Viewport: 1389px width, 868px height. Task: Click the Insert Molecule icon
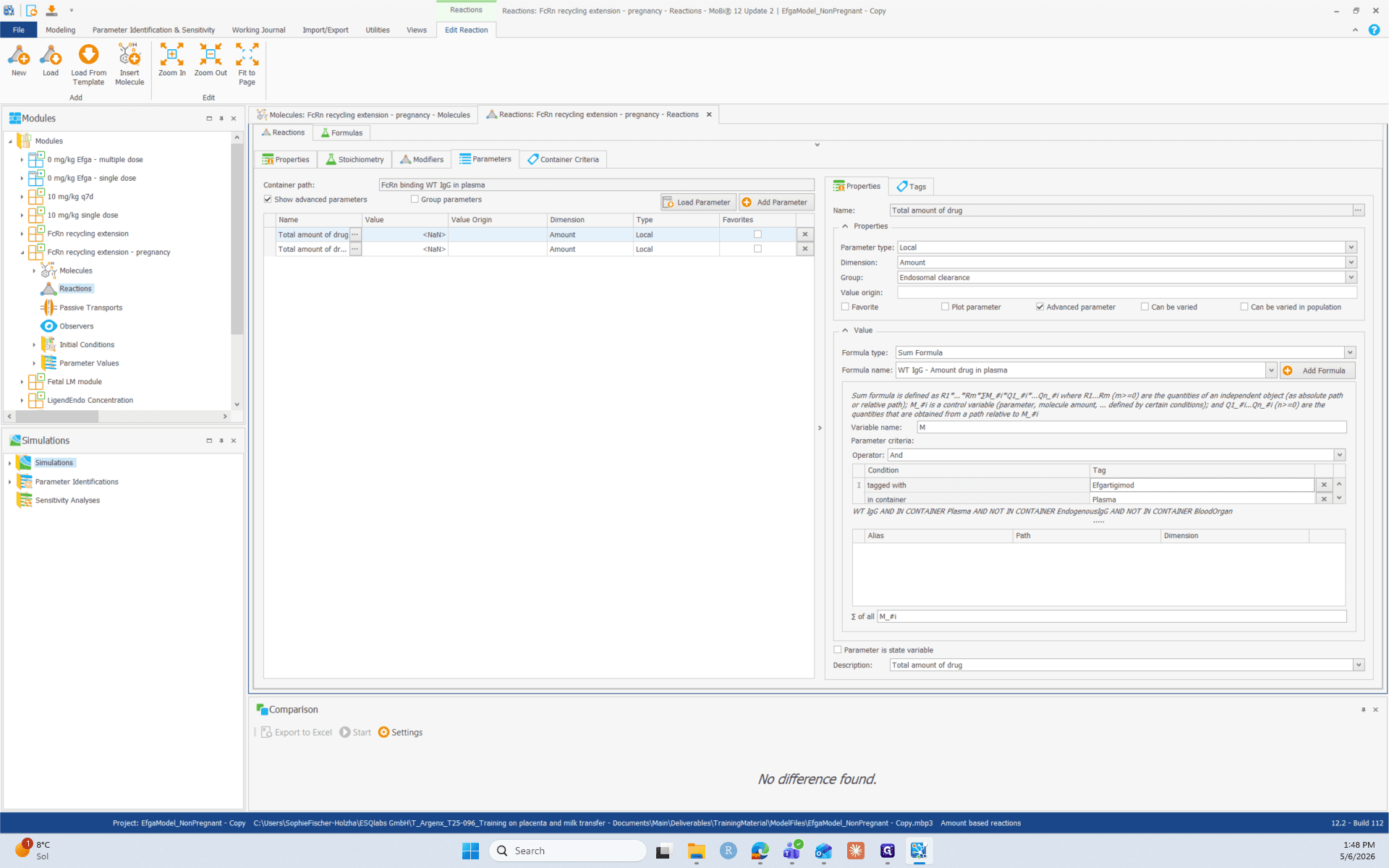click(x=129, y=55)
